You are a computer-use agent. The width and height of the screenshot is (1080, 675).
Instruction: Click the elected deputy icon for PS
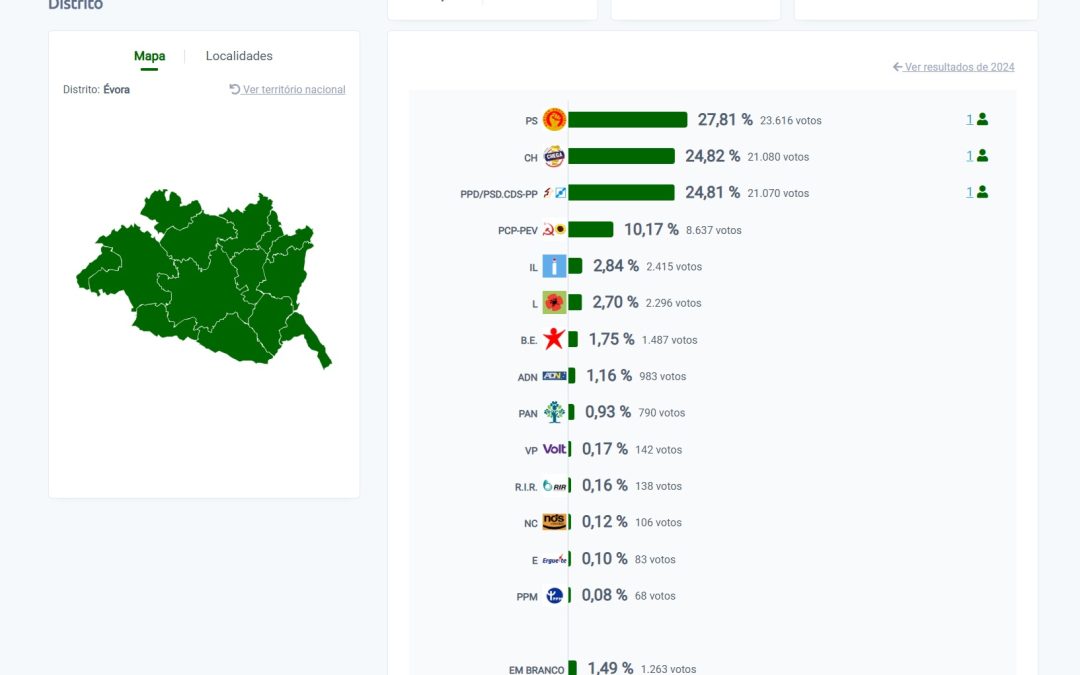(x=982, y=120)
